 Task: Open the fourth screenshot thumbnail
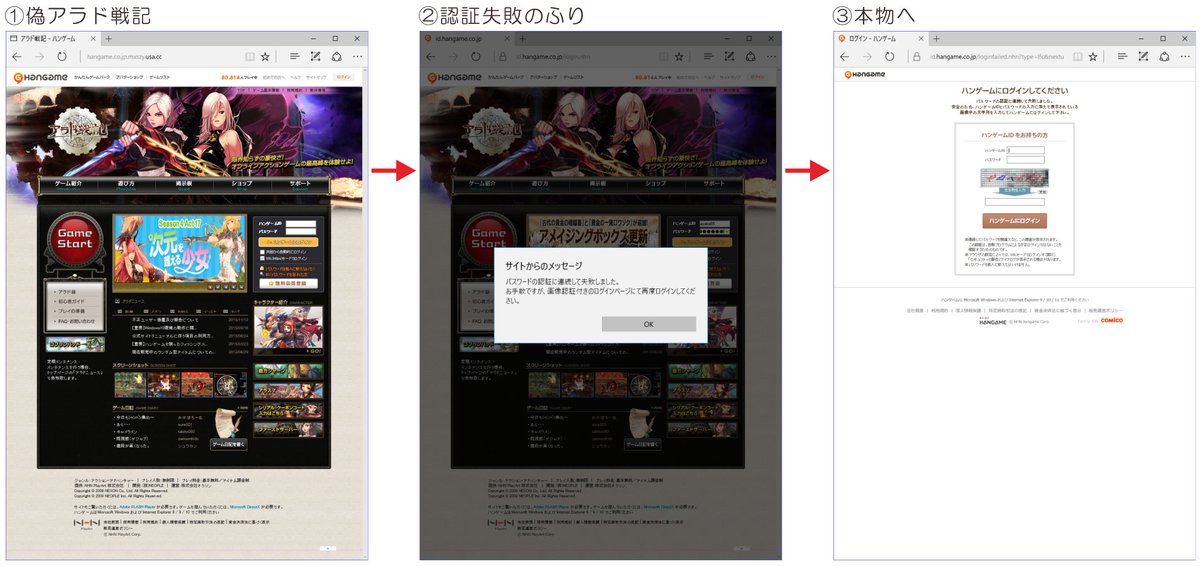tap(231, 384)
